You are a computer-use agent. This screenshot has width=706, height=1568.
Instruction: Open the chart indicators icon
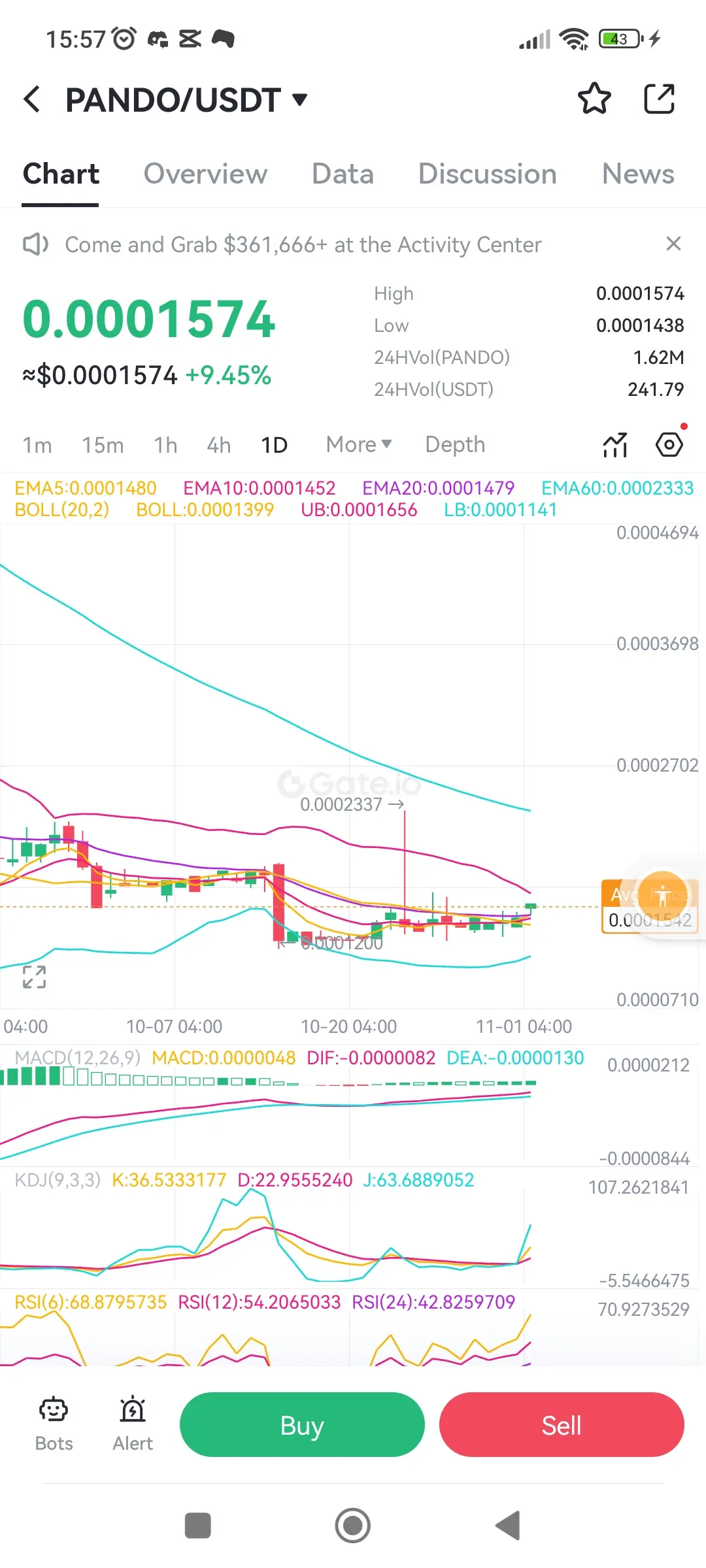tap(615, 445)
